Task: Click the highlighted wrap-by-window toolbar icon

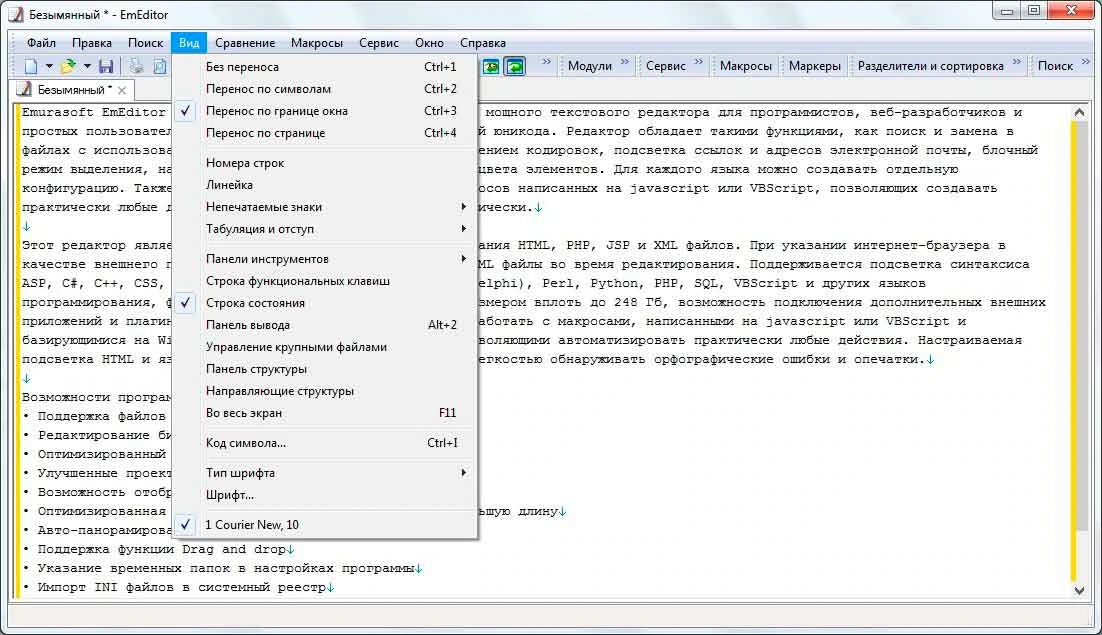Action: (515, 66)
